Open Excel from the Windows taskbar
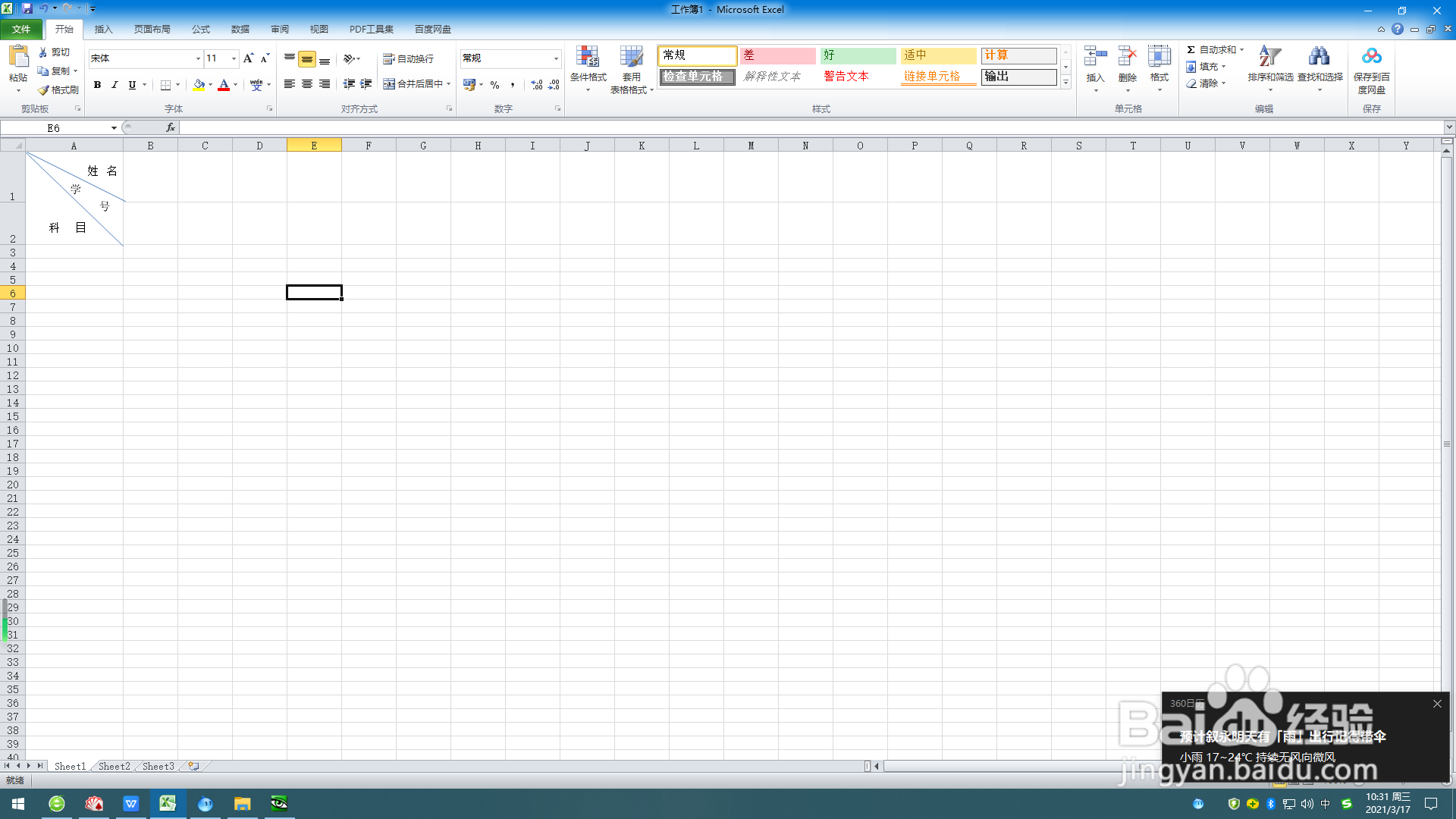The image size is (1456, 819). (x=168, y=803)
